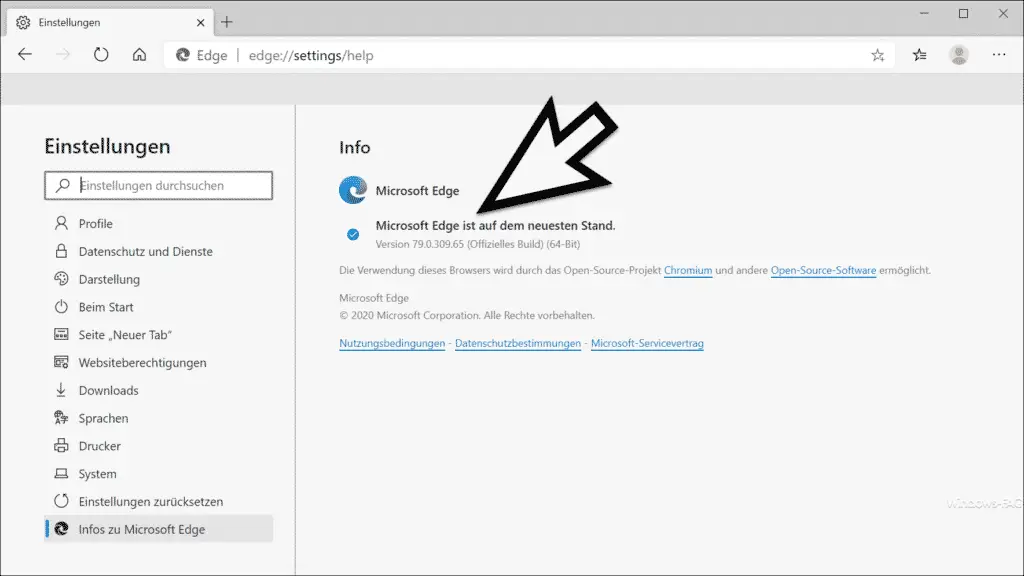The image size is (1024, 576).
Task: Focus the Einstellungen durchsuchen search field
Action: tap(159, 185)
